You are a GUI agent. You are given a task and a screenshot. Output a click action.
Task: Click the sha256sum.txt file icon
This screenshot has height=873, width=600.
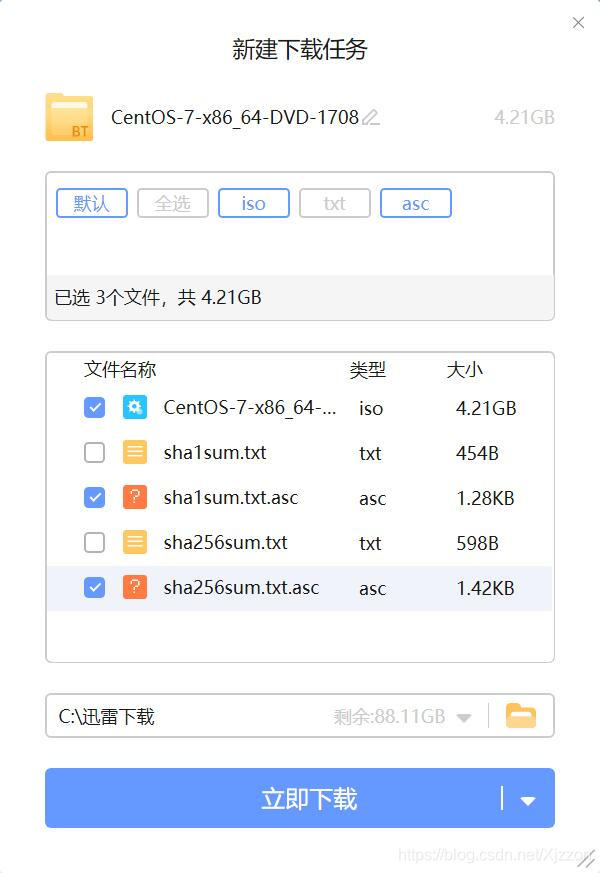135,542
